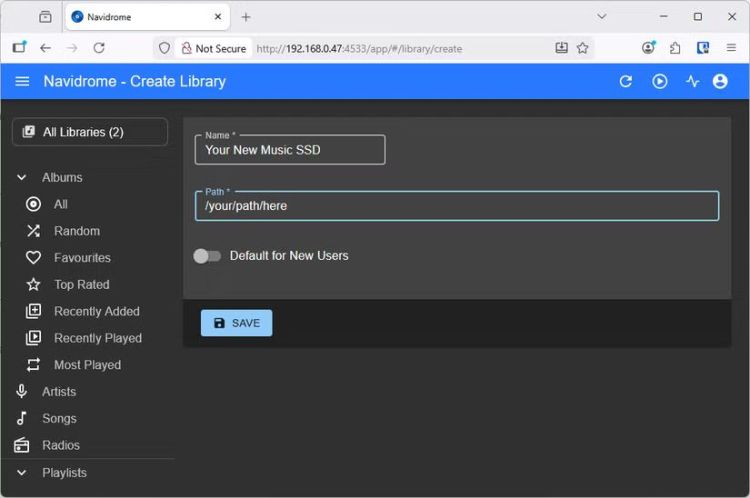The width and height of the screenshot is (750, 498).
Task: Show Recently Added albums
Action: (x=96, y=311)
